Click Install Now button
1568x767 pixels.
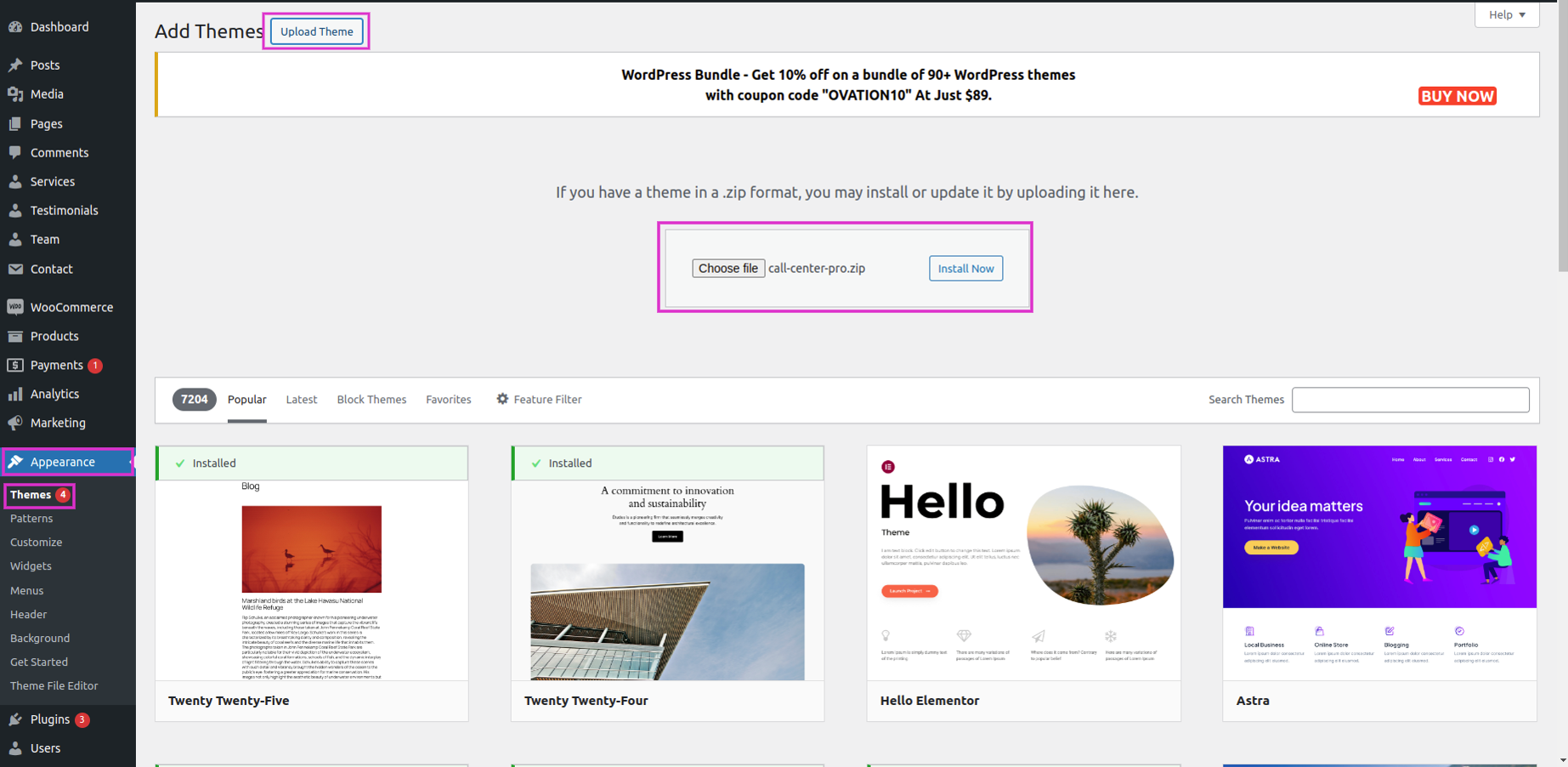tap(965, 269)
